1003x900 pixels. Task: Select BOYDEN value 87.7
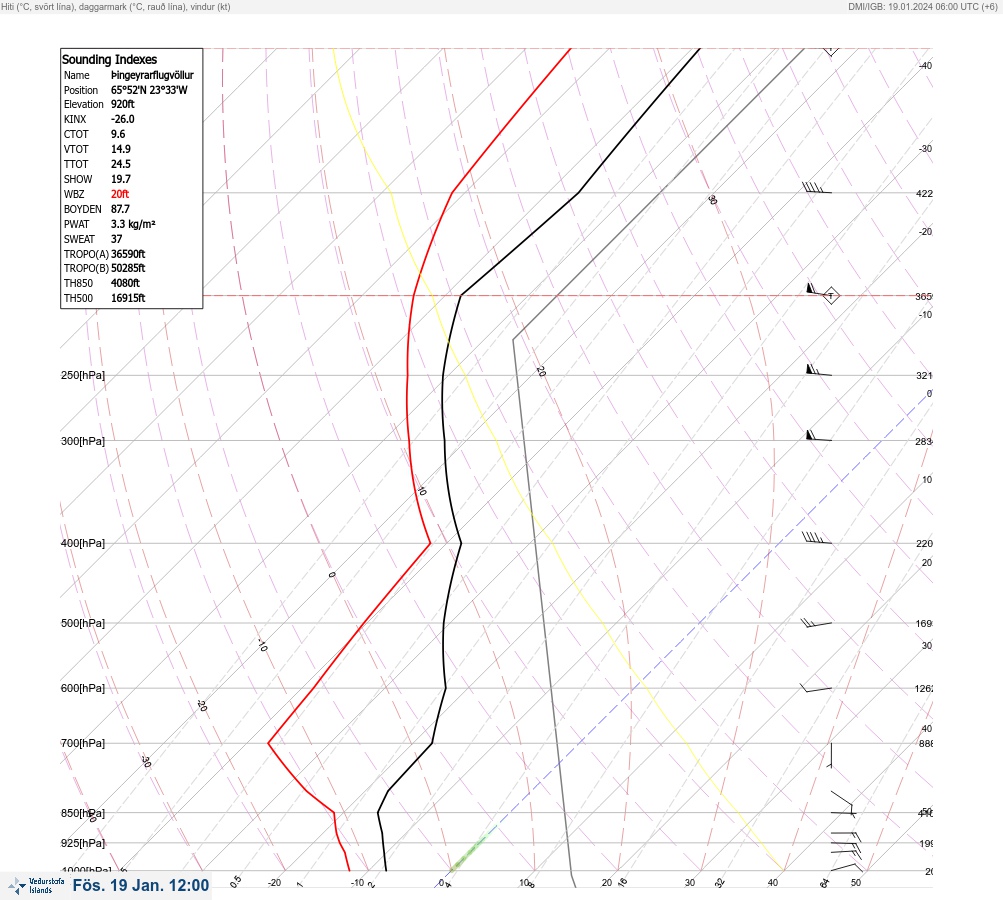(x=120, y=209)
